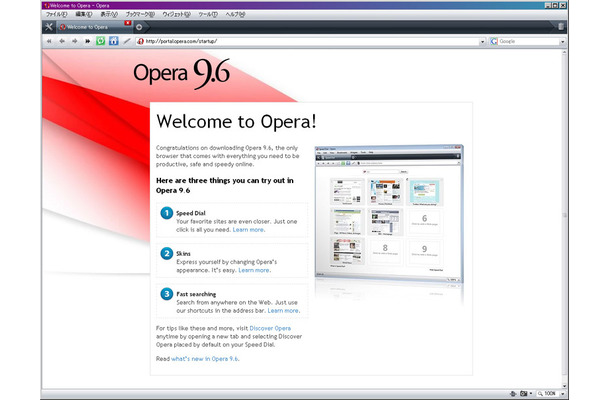Click the Opera icon in title bar
610x400 pixels.
tap(47, 5)
